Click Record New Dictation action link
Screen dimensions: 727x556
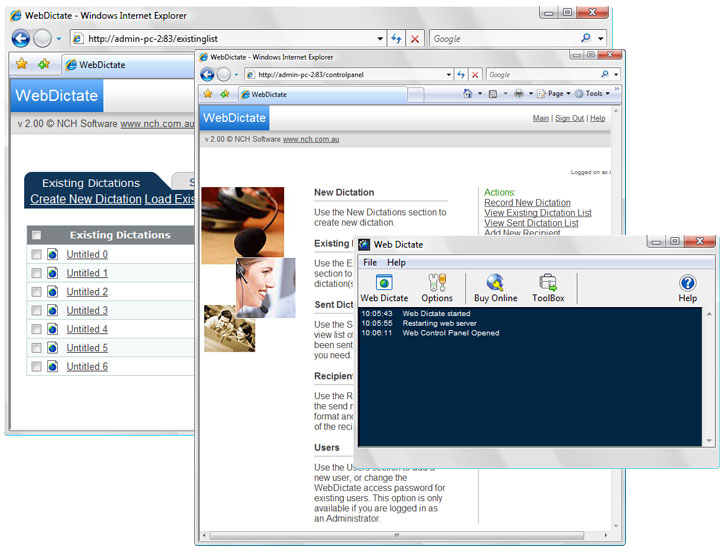527,203
